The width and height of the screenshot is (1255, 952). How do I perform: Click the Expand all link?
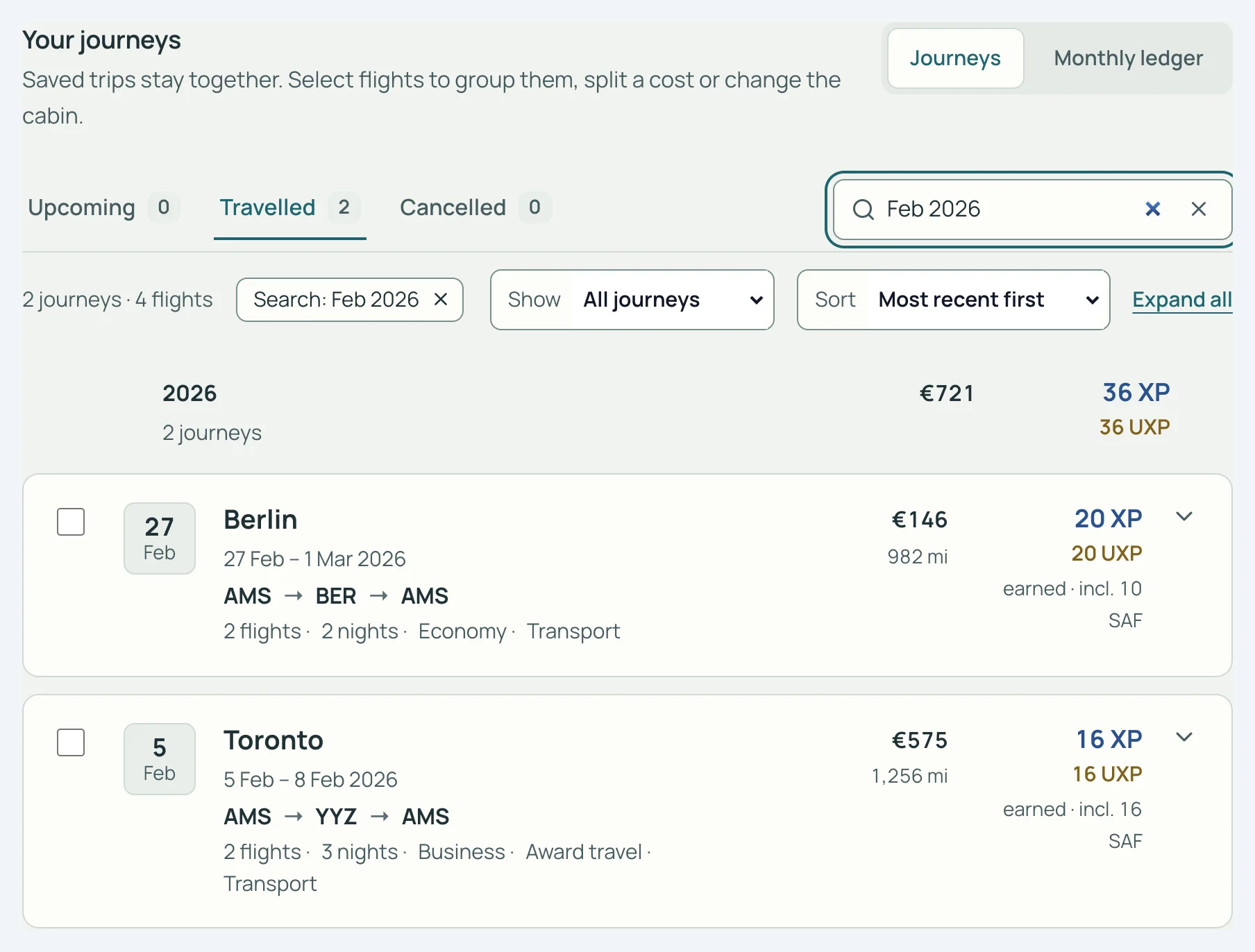[x=1182, y=300]
